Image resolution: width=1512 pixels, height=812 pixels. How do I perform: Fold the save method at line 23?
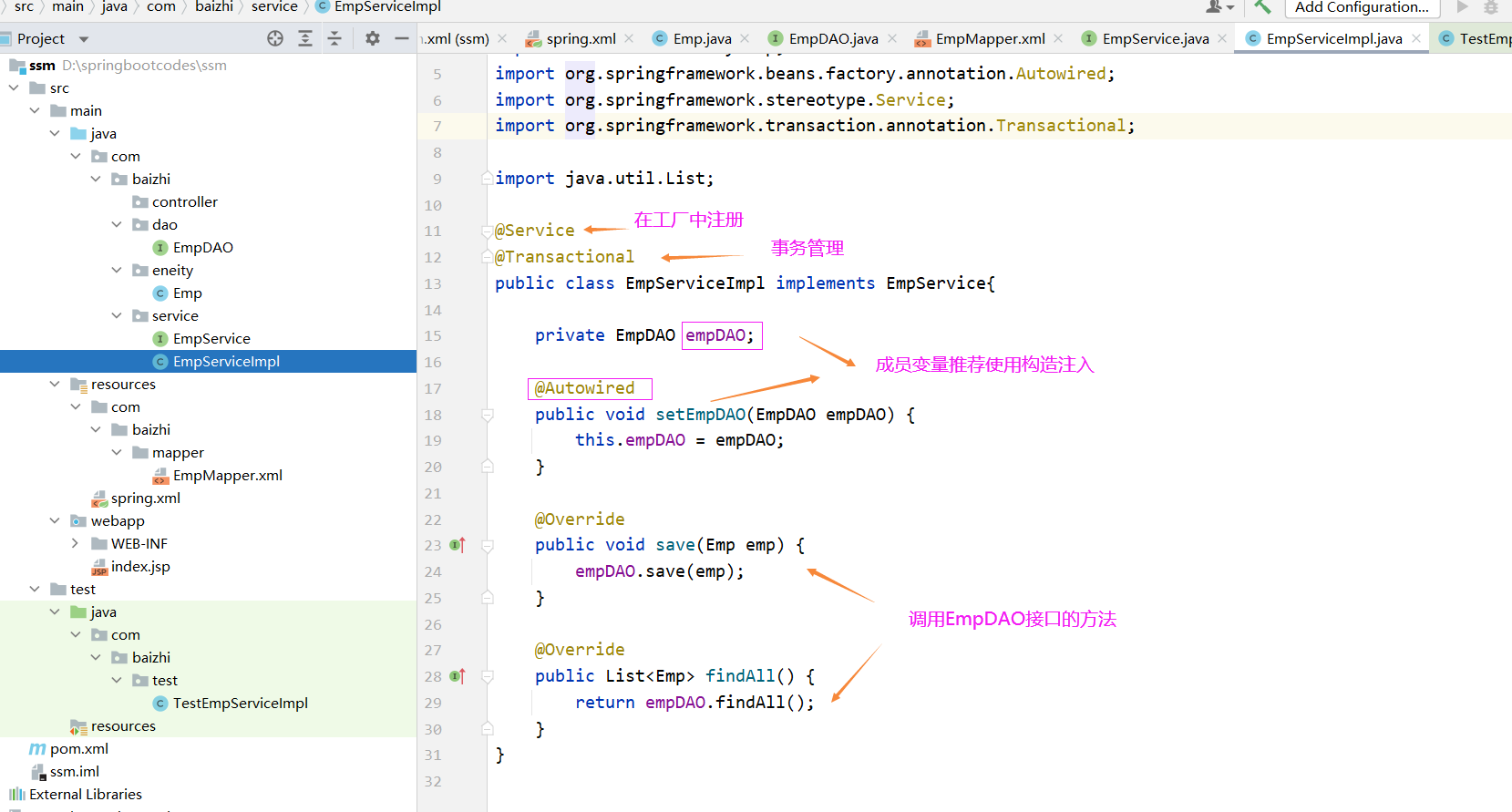(x=488, y=546)
